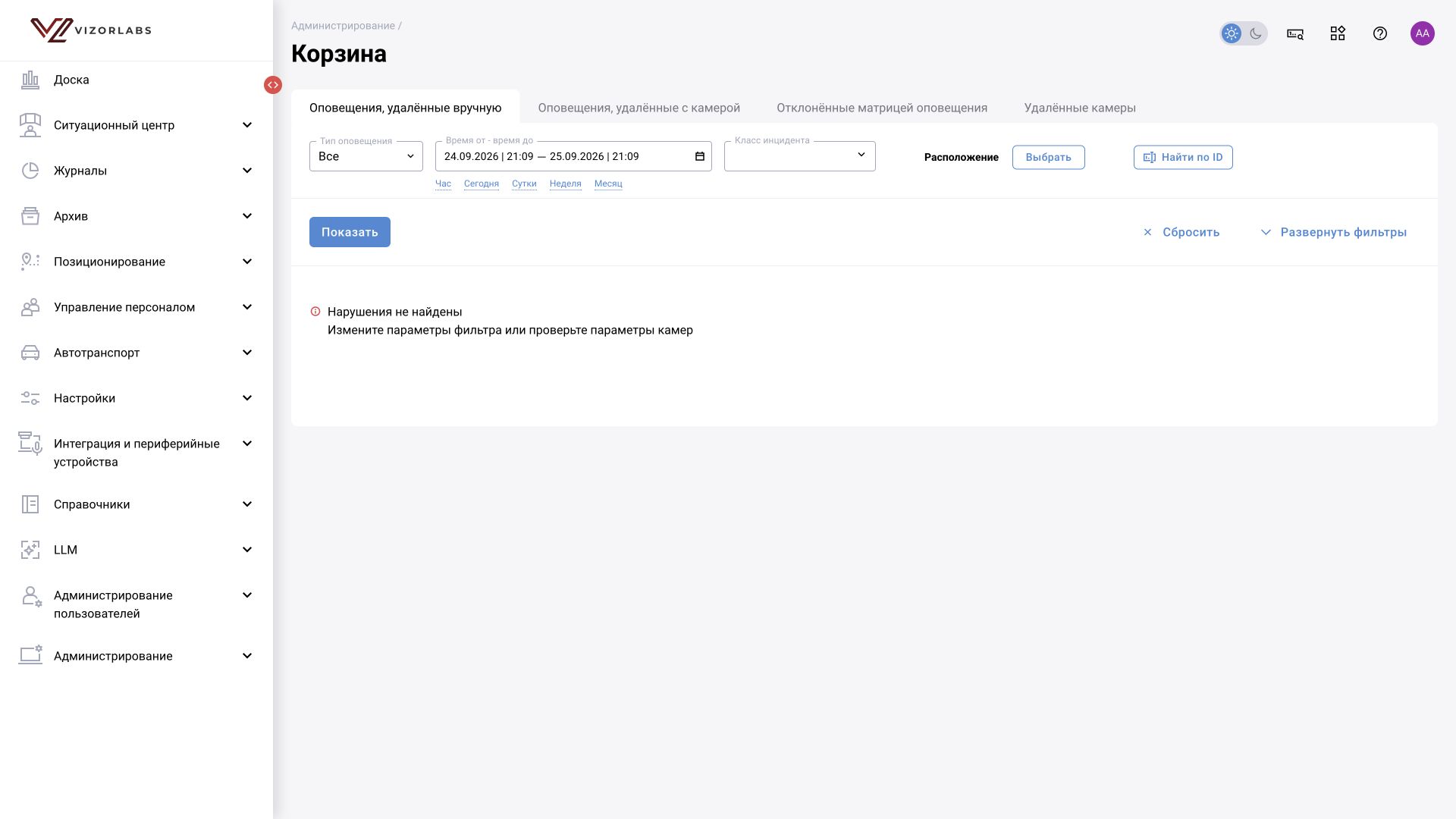This screenshot has height=819, width=1456.
Task: Open the Доска menu item
Action: [71, 80]
